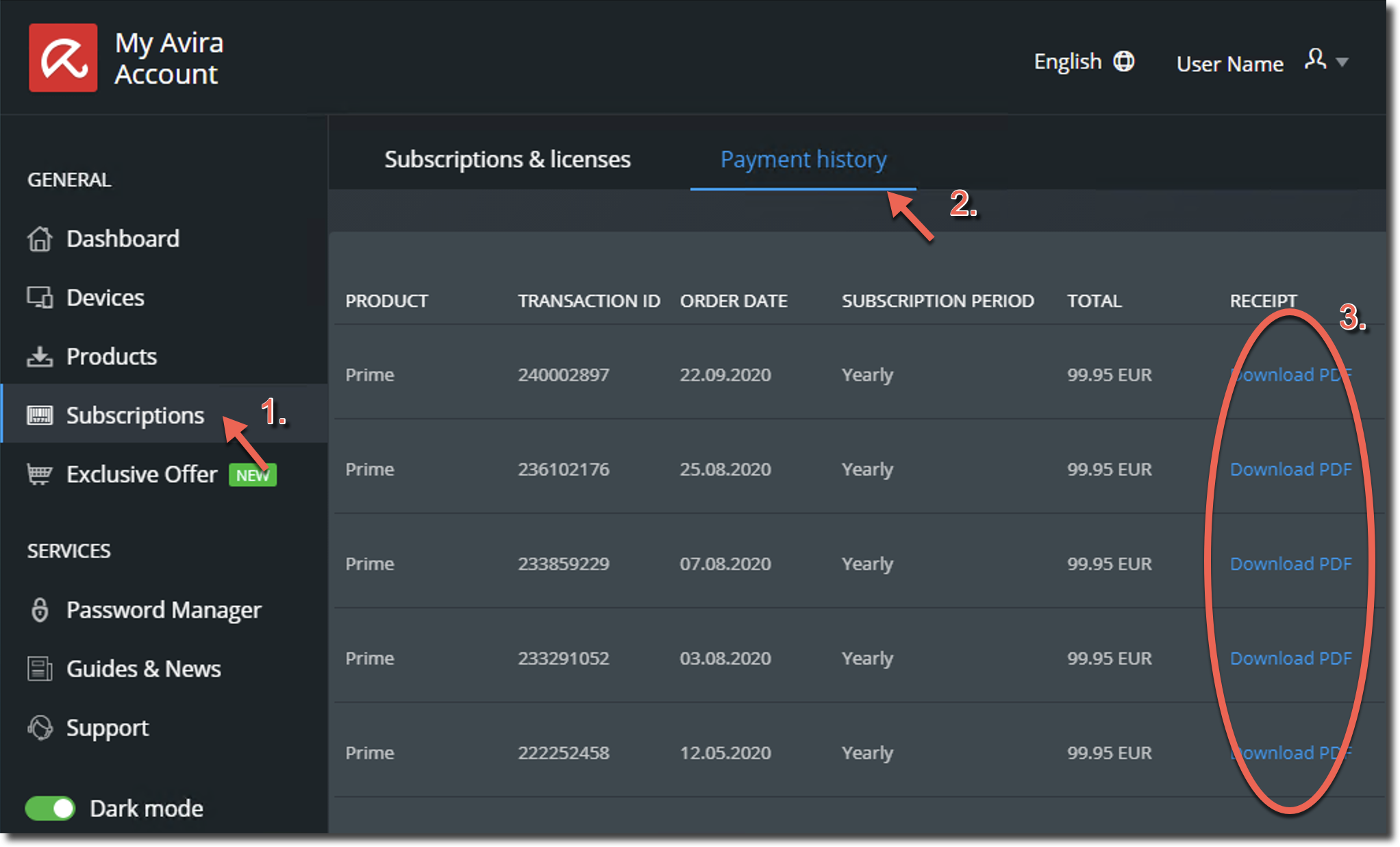This screenshot has height=847, width=1400.
Task: Click the Dashboard home icon
Action: (40, 239)
